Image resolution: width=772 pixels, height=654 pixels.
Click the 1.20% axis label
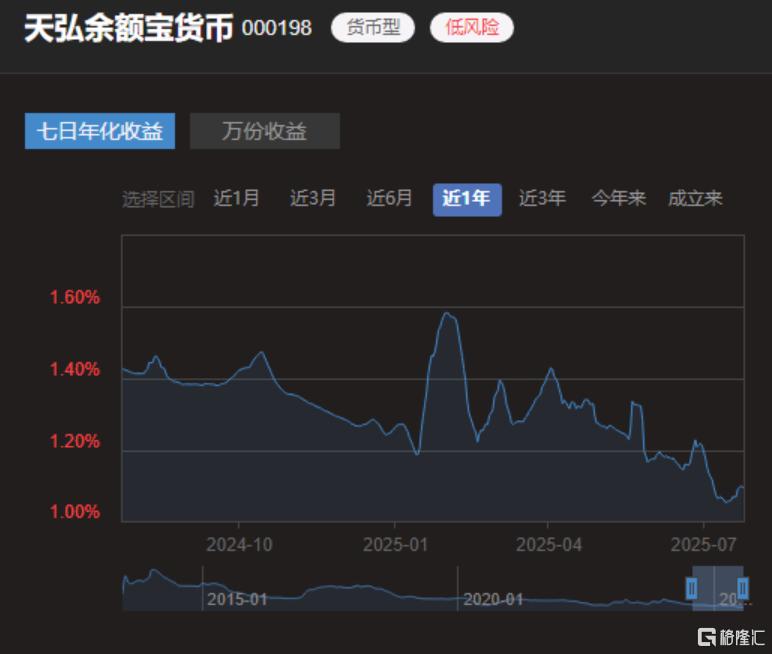75,441
